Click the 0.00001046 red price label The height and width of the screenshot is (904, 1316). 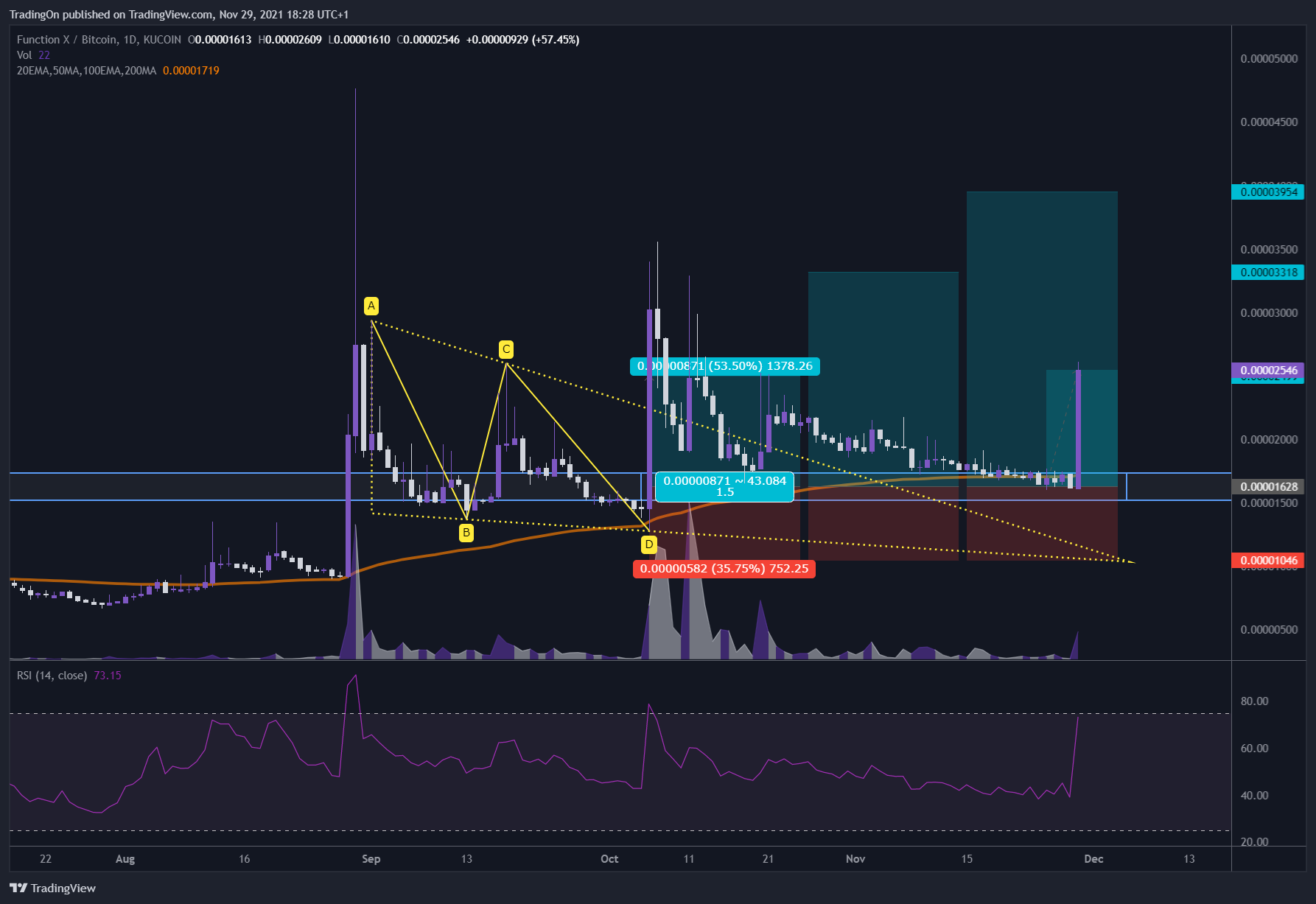point(1268,561)
